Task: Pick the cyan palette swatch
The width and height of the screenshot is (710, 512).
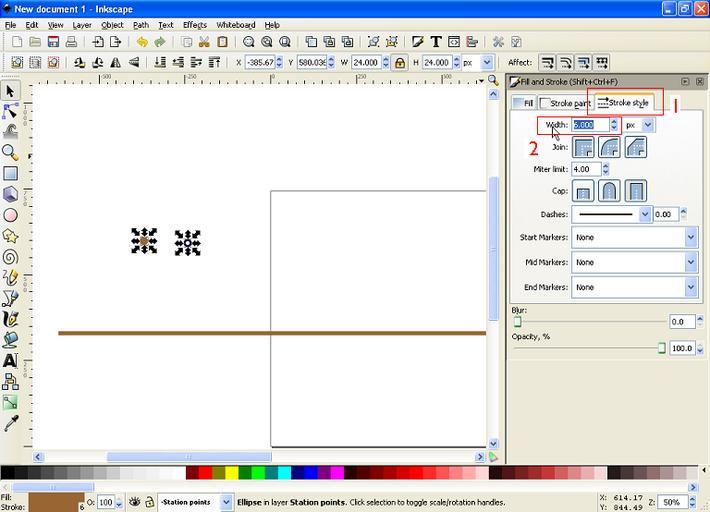Action: pyautogui.click(x=284, y=473)
